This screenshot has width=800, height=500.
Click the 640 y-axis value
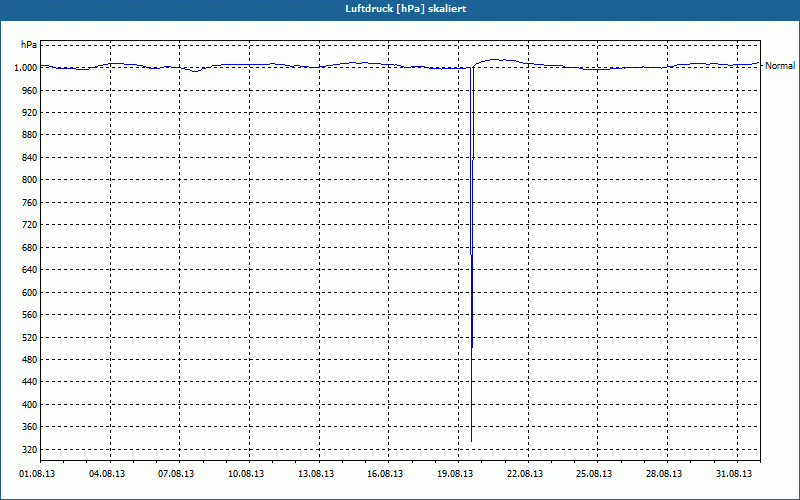(x=29, y=269)
